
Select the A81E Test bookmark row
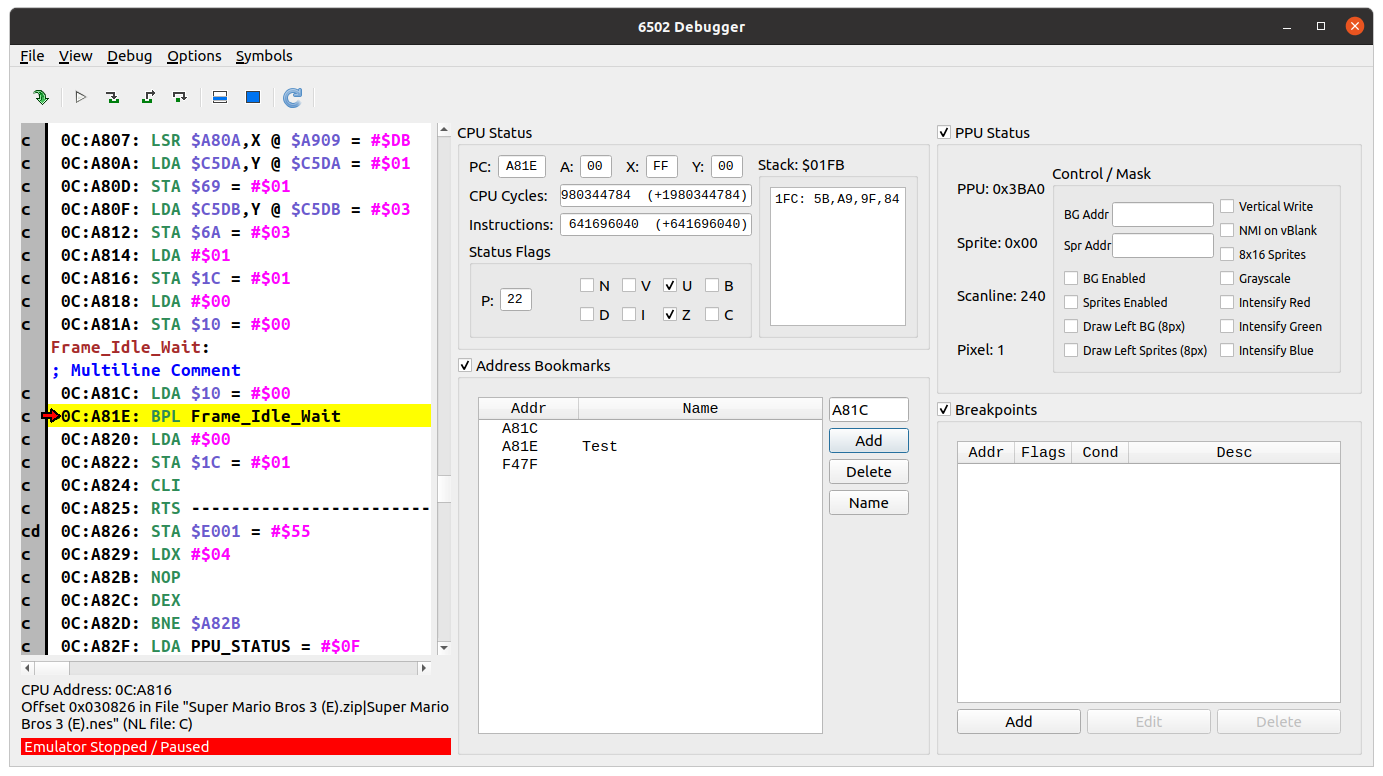click(x=650, y=446)
